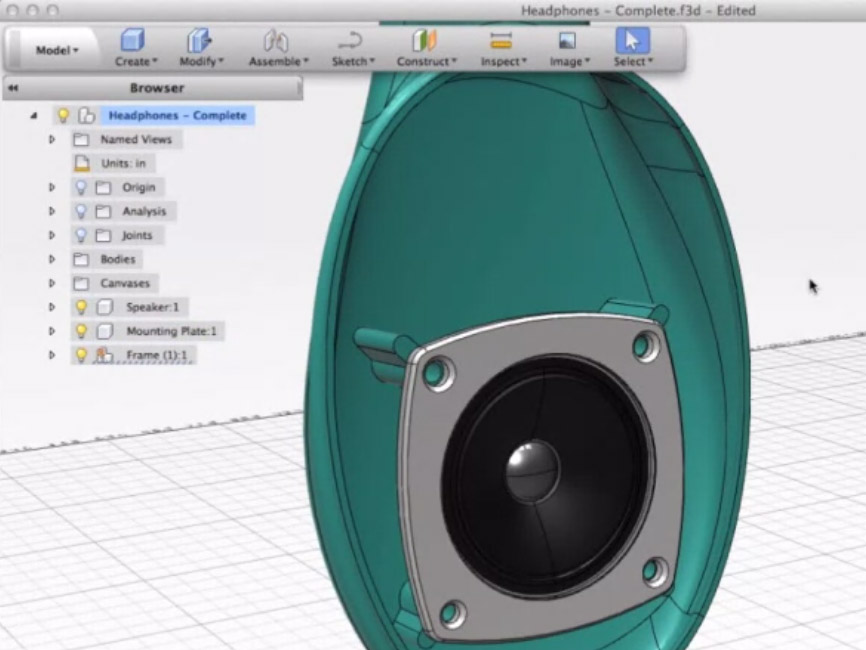Open the Image render tools
This screenshot has height=650, width=866.
point(567,42)
